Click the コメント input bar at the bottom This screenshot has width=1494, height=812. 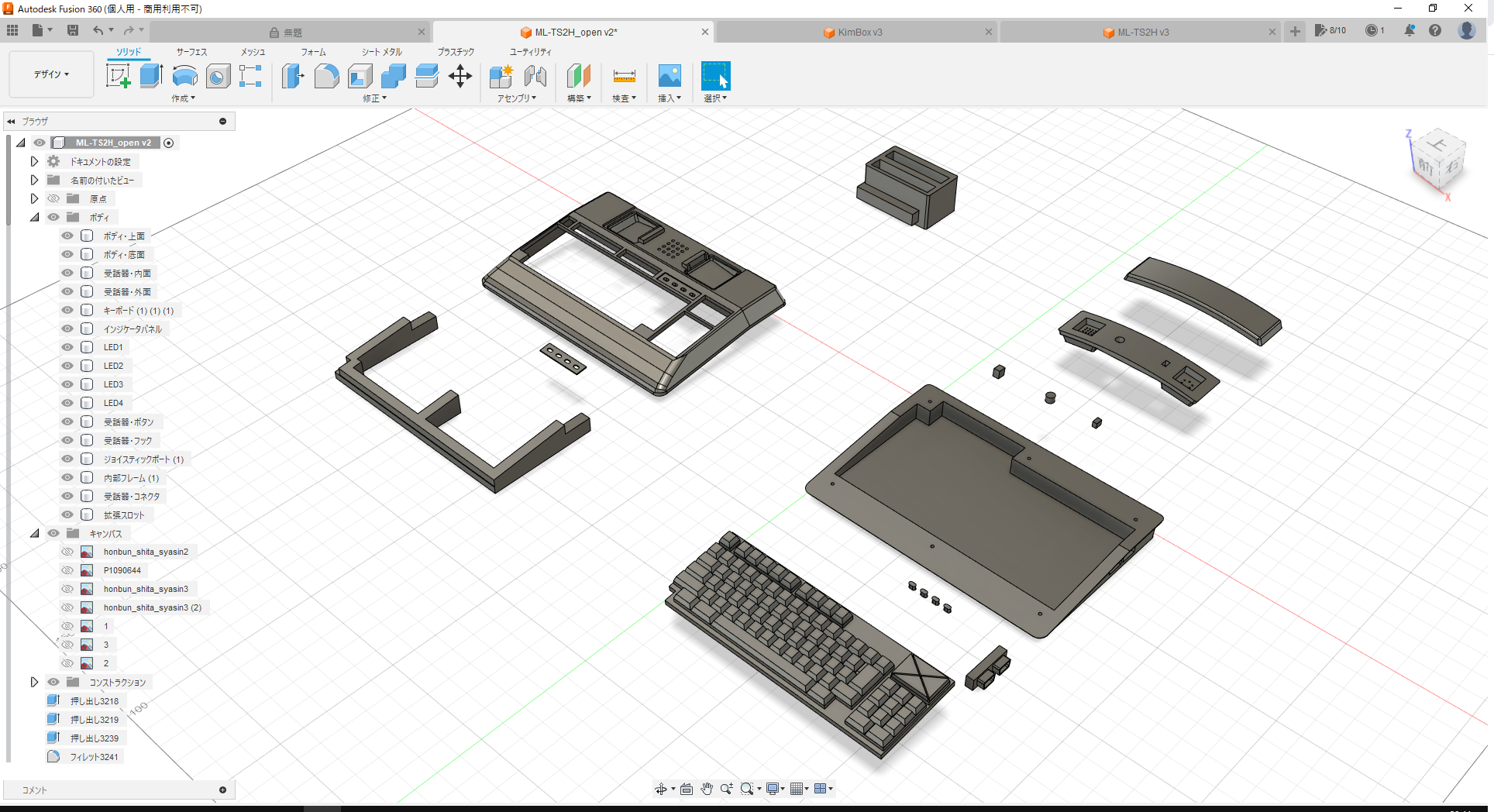click(116, 790)
